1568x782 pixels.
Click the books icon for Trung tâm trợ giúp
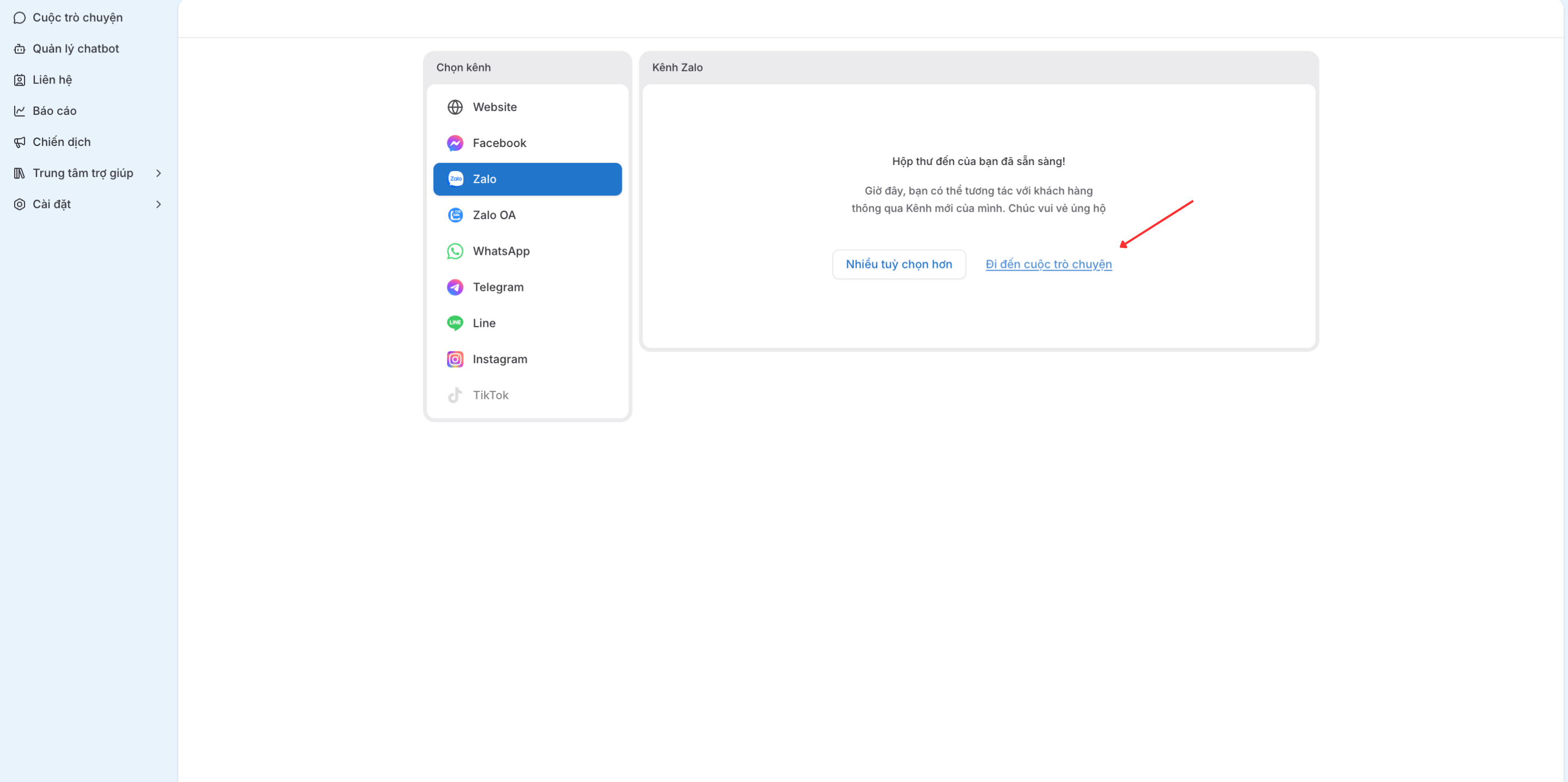coord(20,173)
